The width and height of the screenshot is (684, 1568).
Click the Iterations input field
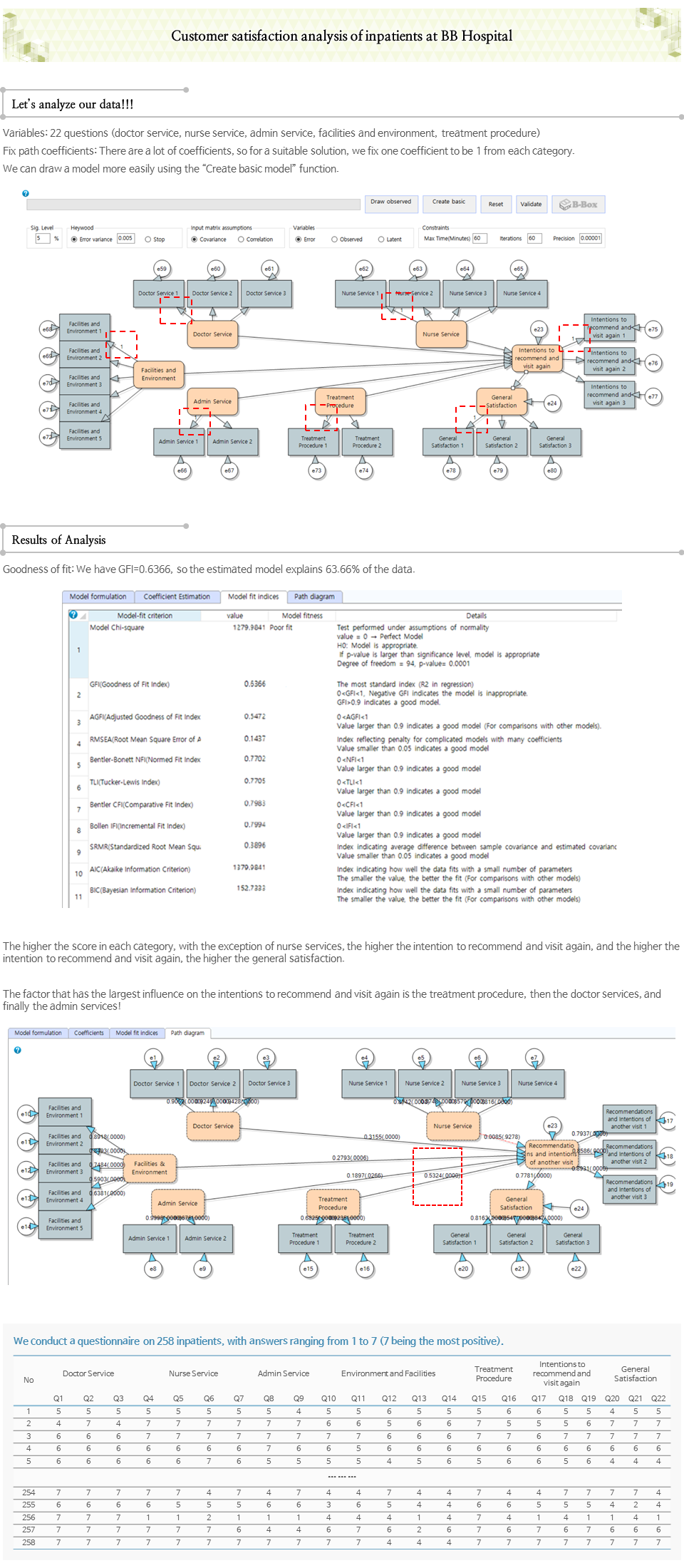click(x=534, y=239)
